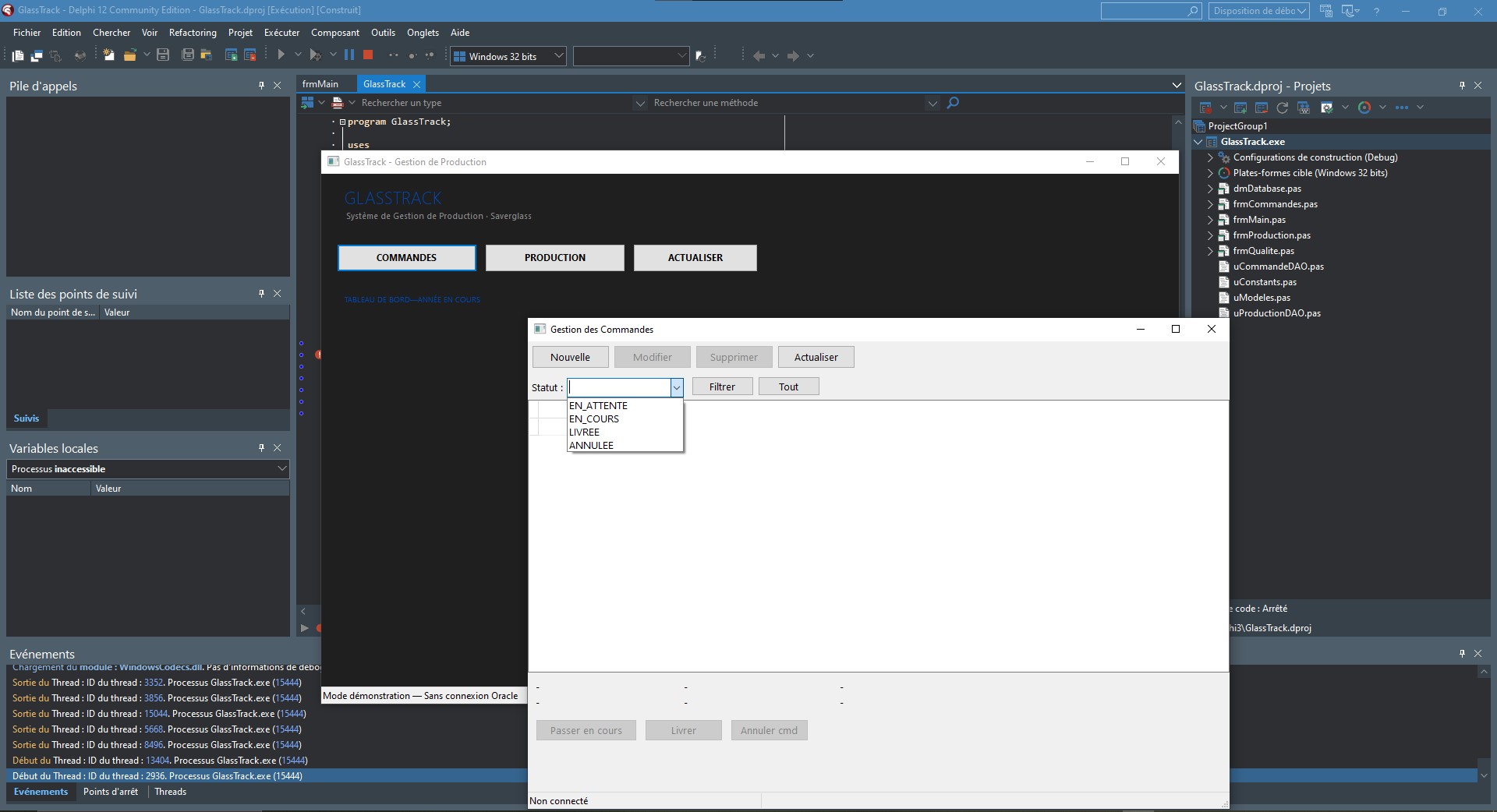
Task: Click the Pause execution icon
Action: pos(349,55)
